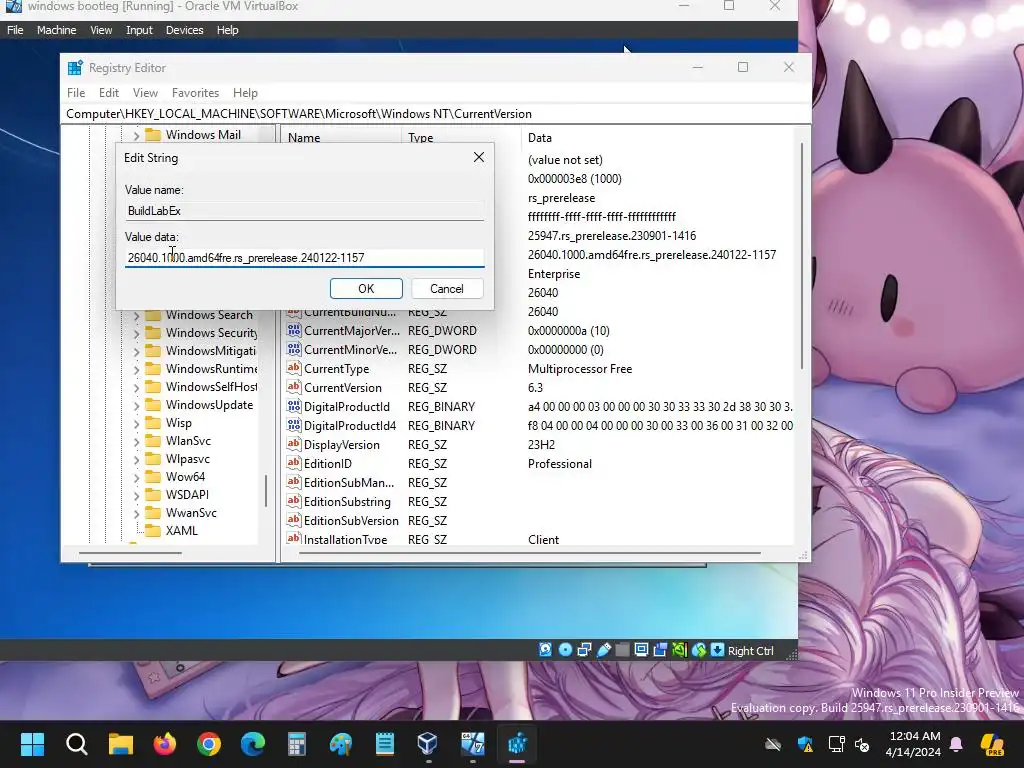Switch to VirtualBox Manager on the taskbar
The height and width of the screenshot is (768, 1024).
[x=428, y=744]
